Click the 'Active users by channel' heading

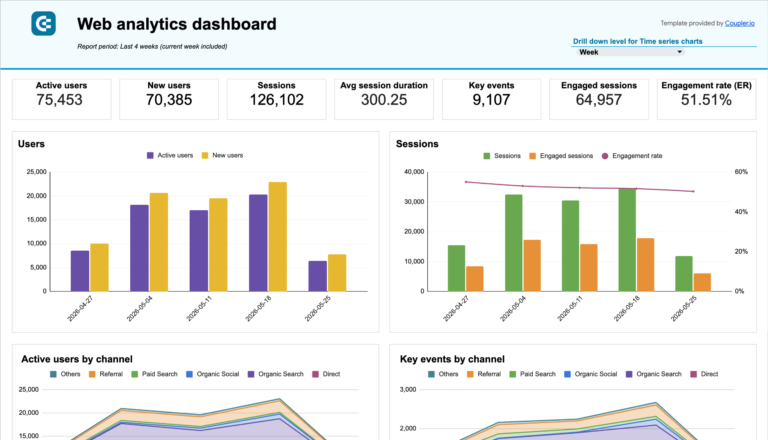(77, 359)
